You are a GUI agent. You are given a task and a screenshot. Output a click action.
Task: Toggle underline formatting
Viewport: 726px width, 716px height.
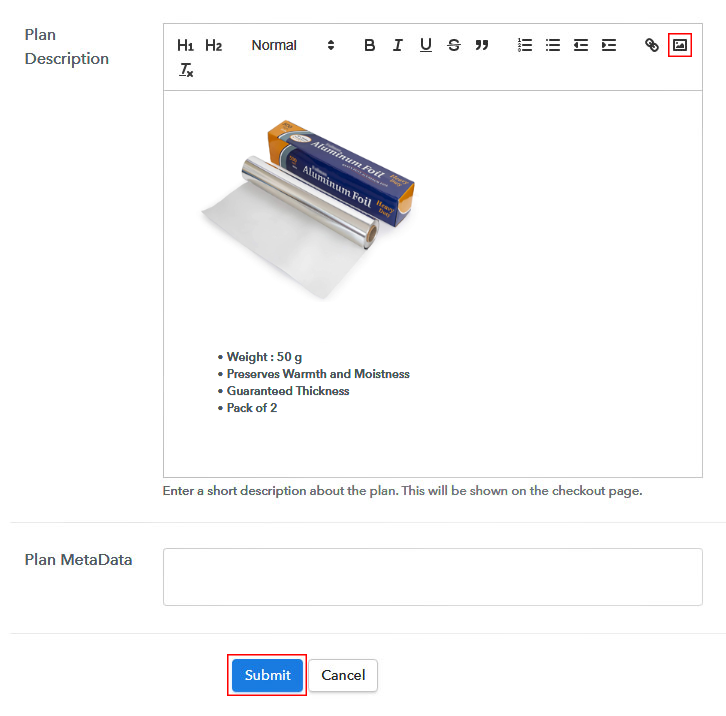pyautogui.click(x=426, y=45)
